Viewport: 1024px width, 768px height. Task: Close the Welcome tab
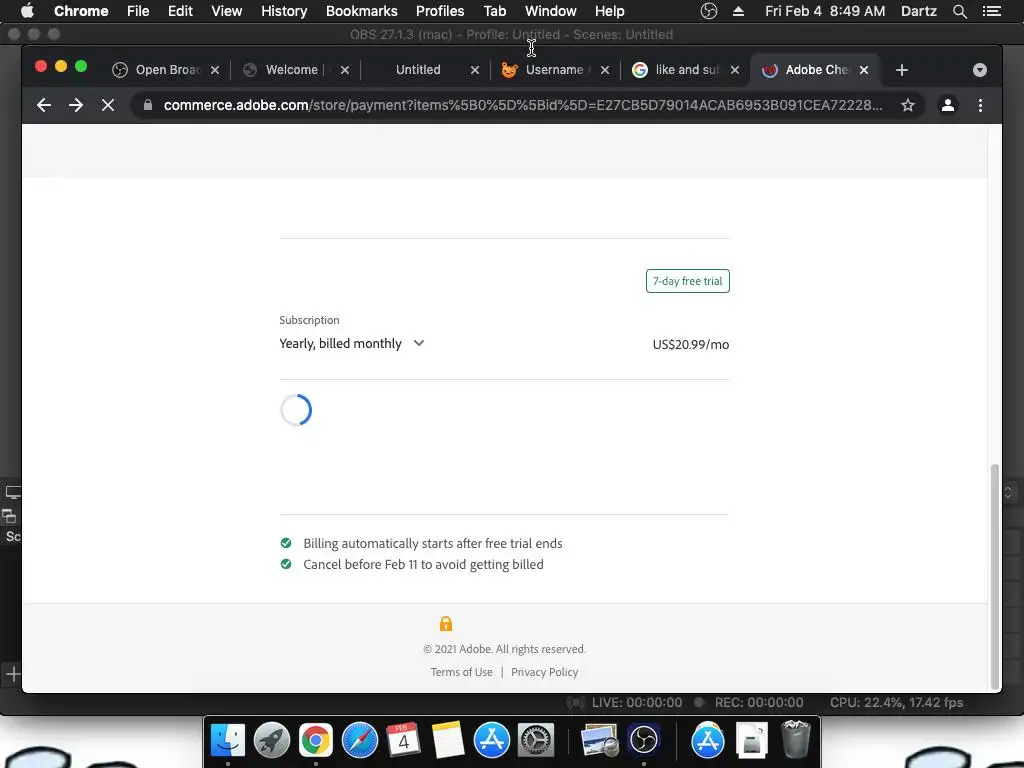click(345, 70)
